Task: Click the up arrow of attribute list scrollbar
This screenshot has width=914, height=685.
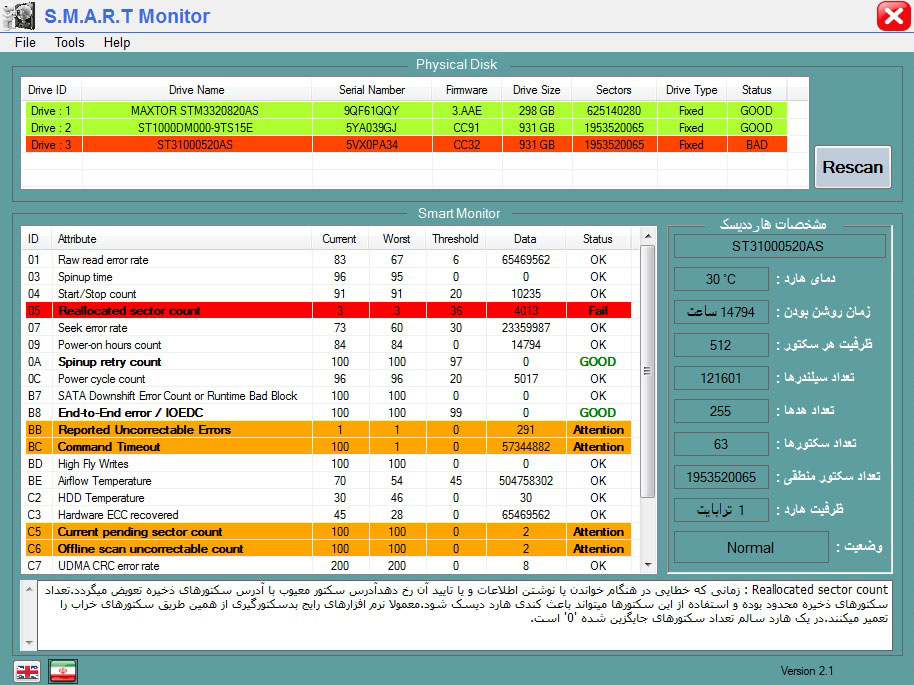Action: click(x=648, y=236)
